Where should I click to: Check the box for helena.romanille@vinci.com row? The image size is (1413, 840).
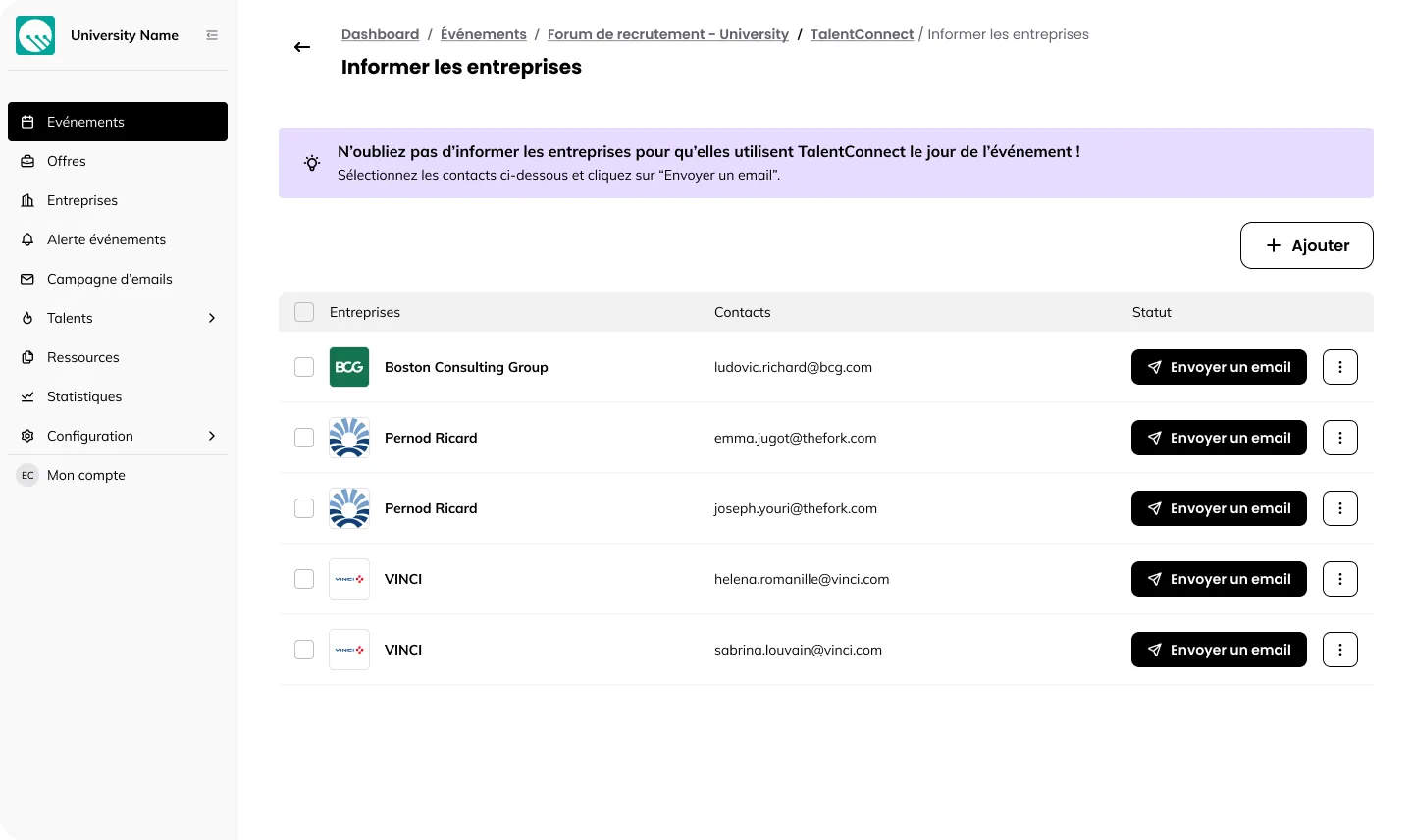click(304, 579)
